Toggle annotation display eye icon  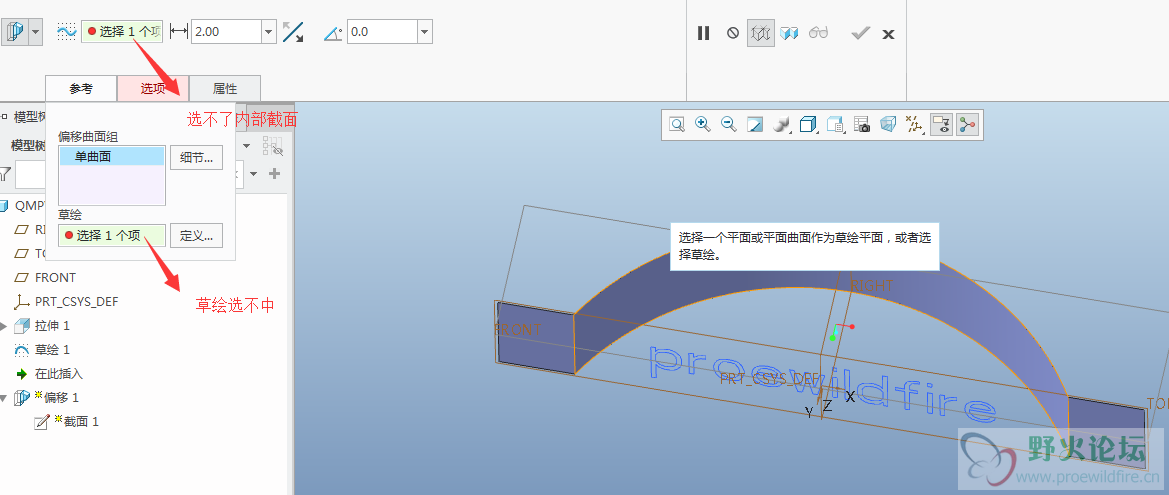tap(941, 124)
